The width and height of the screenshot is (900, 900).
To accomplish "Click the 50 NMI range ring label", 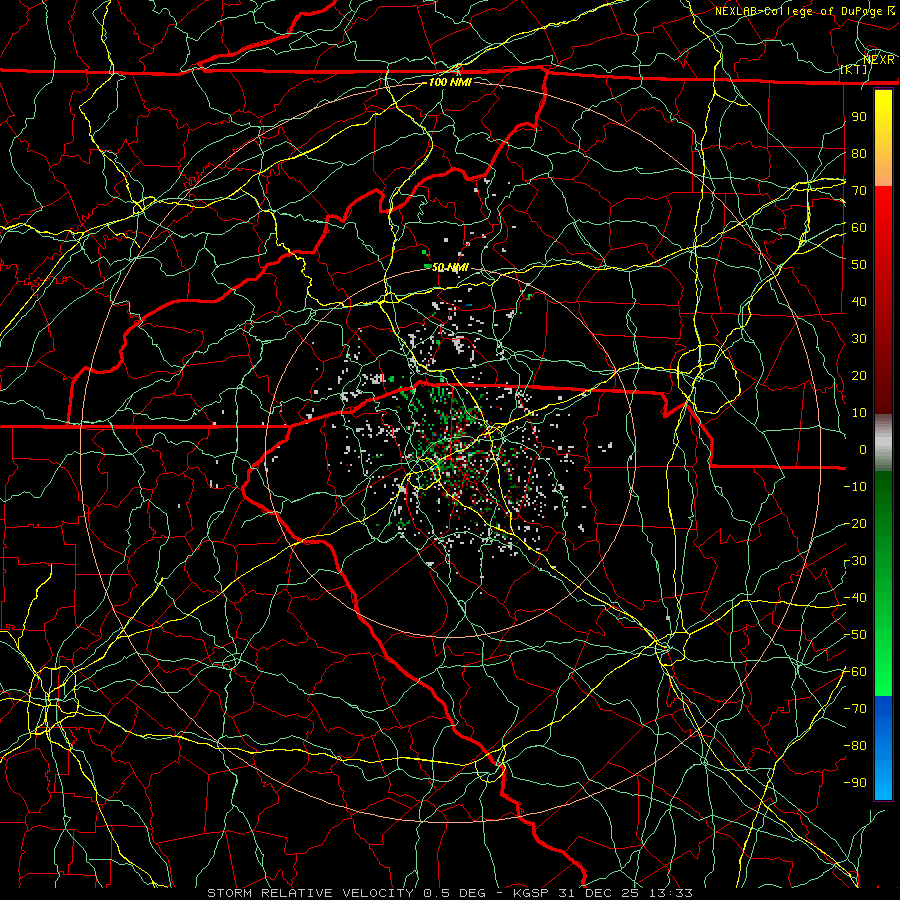I will [449, 267].
